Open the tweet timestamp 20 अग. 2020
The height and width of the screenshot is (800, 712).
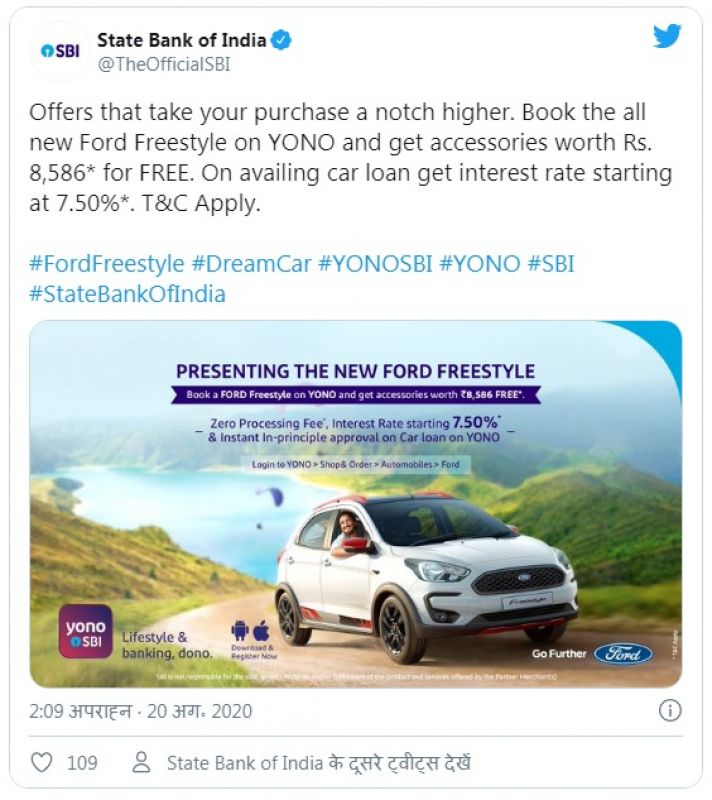199,711
